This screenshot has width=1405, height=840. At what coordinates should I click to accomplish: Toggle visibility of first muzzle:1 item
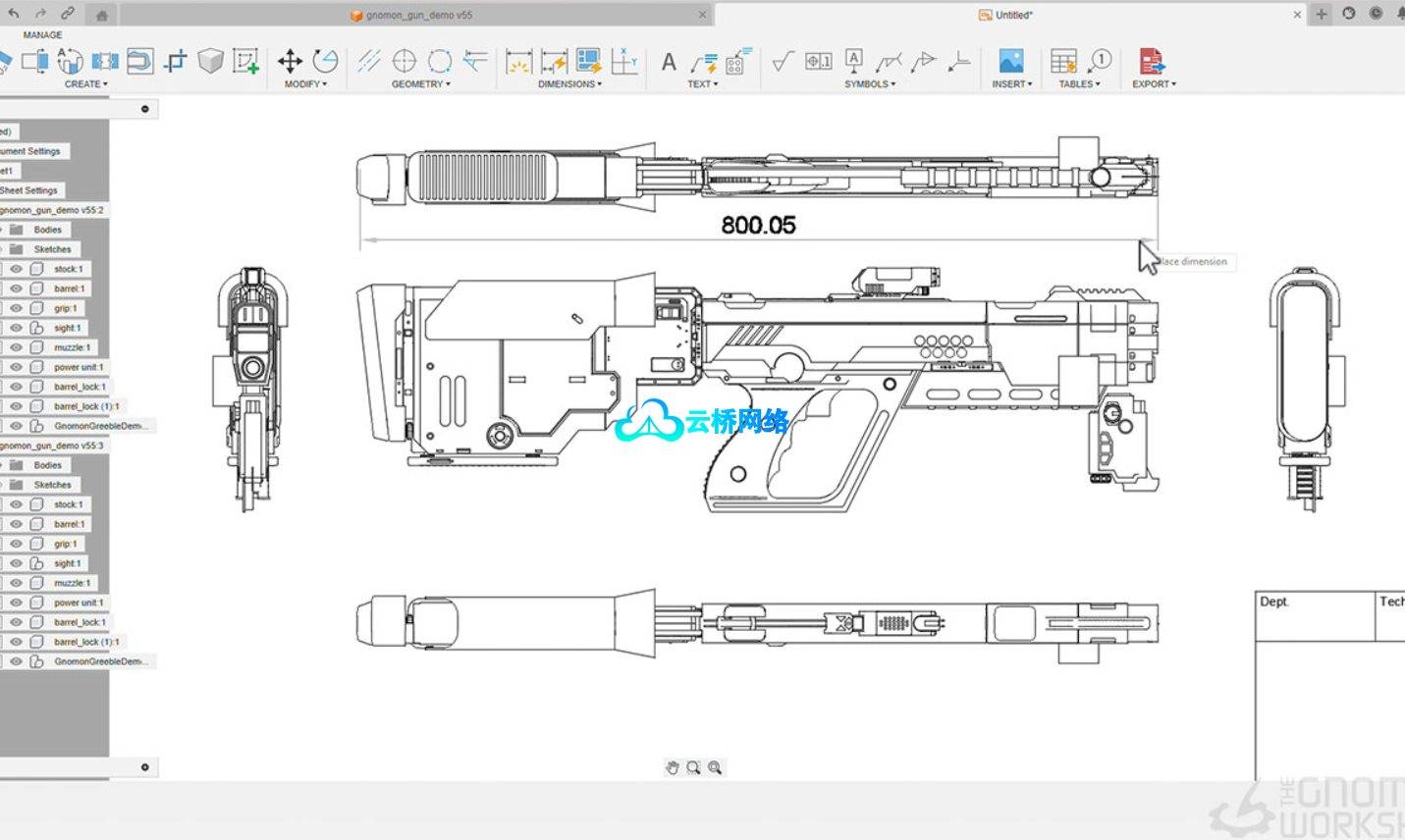tap(16, 347)
